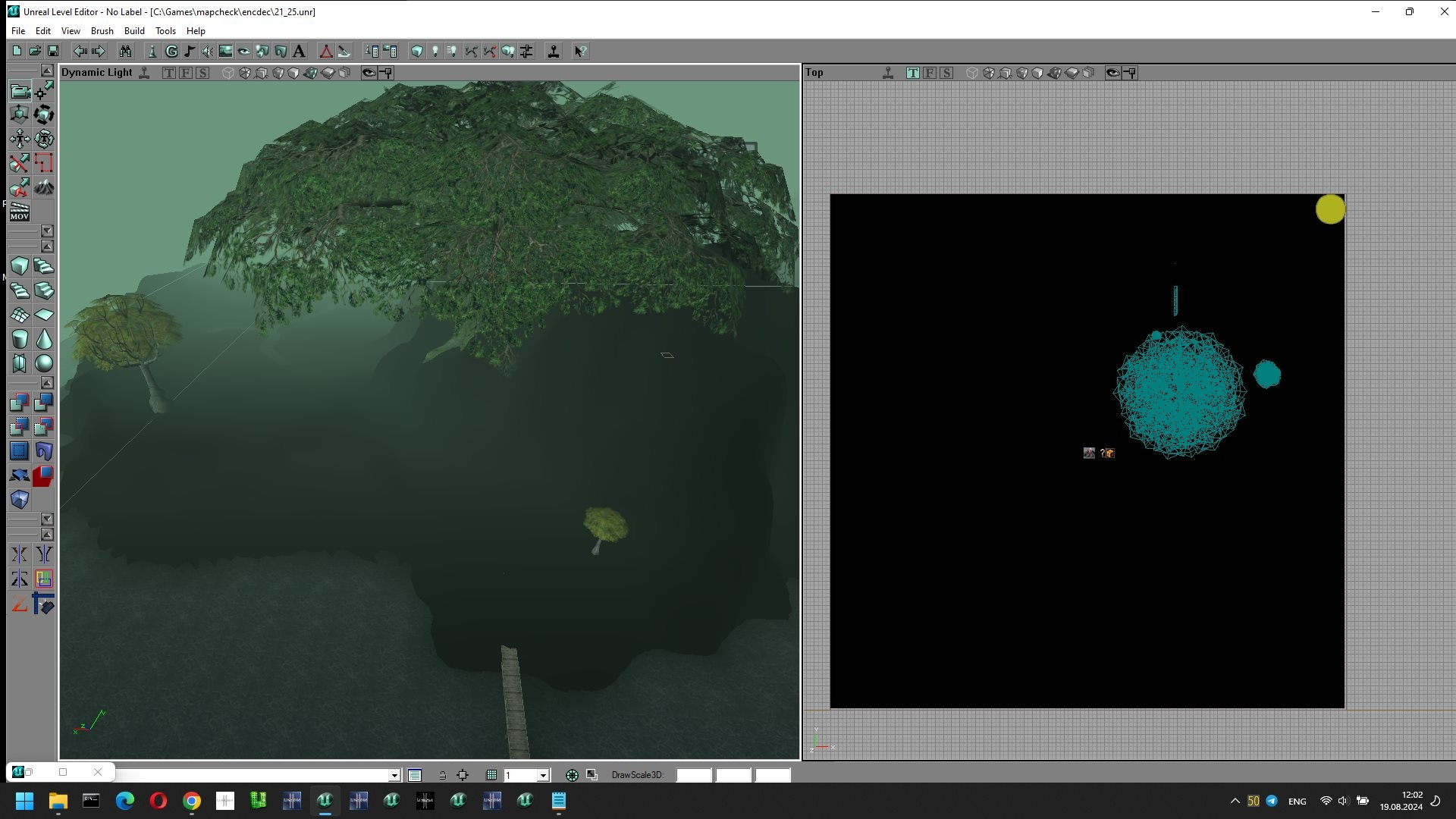Select the Terrain Editing mountain tool
This screenshot has height=819, width=1456.
pos(44,187)
